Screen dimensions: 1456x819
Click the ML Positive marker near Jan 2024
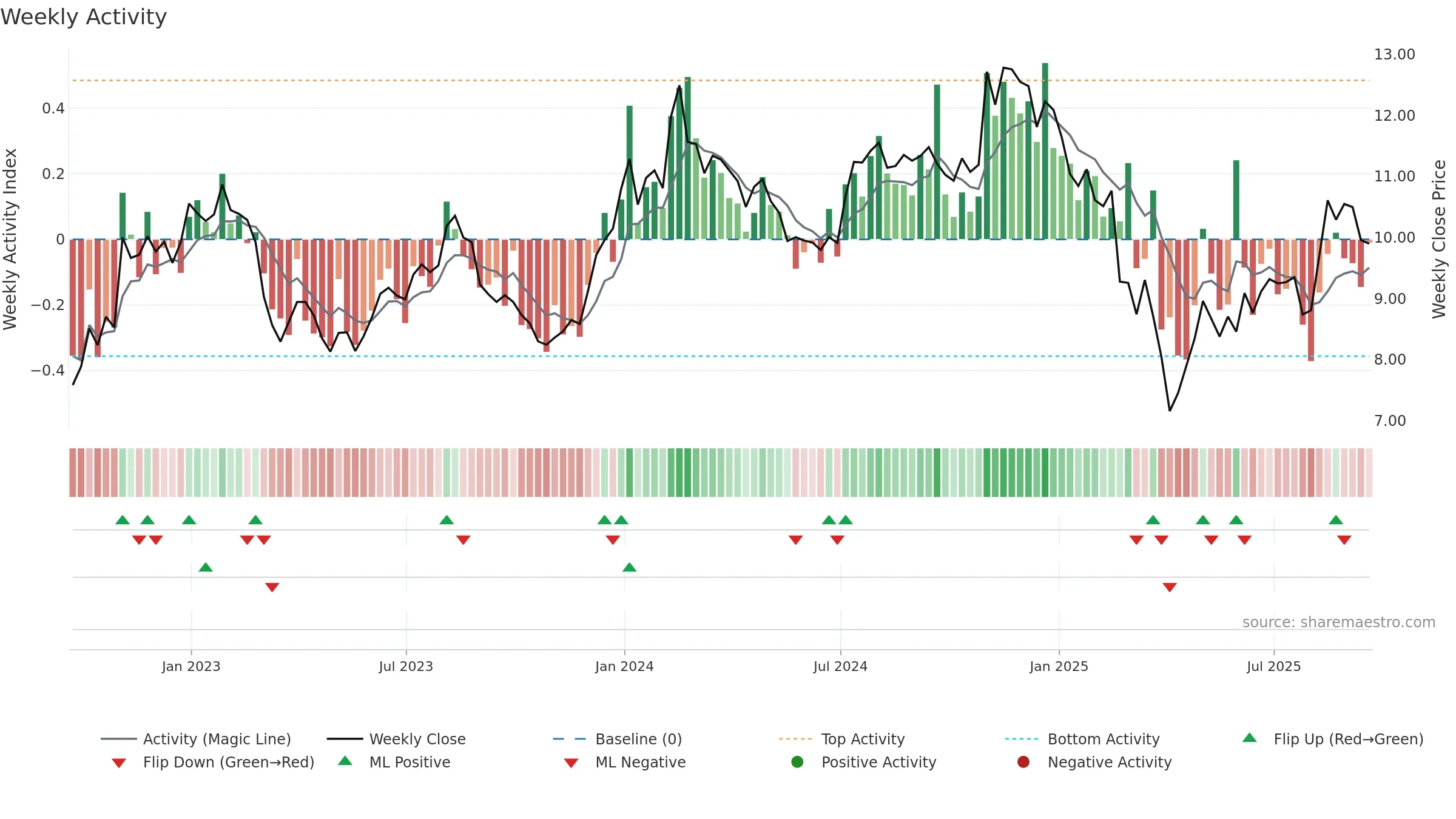629,567
